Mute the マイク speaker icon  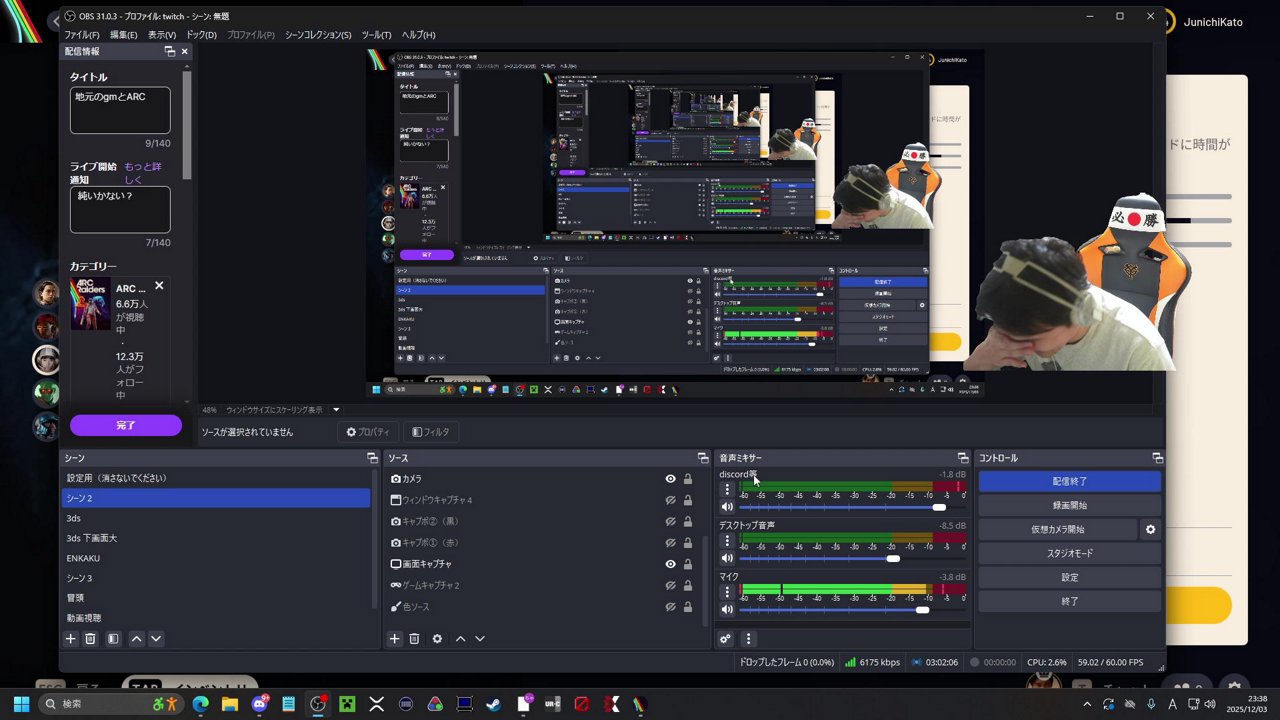point(727,609)
